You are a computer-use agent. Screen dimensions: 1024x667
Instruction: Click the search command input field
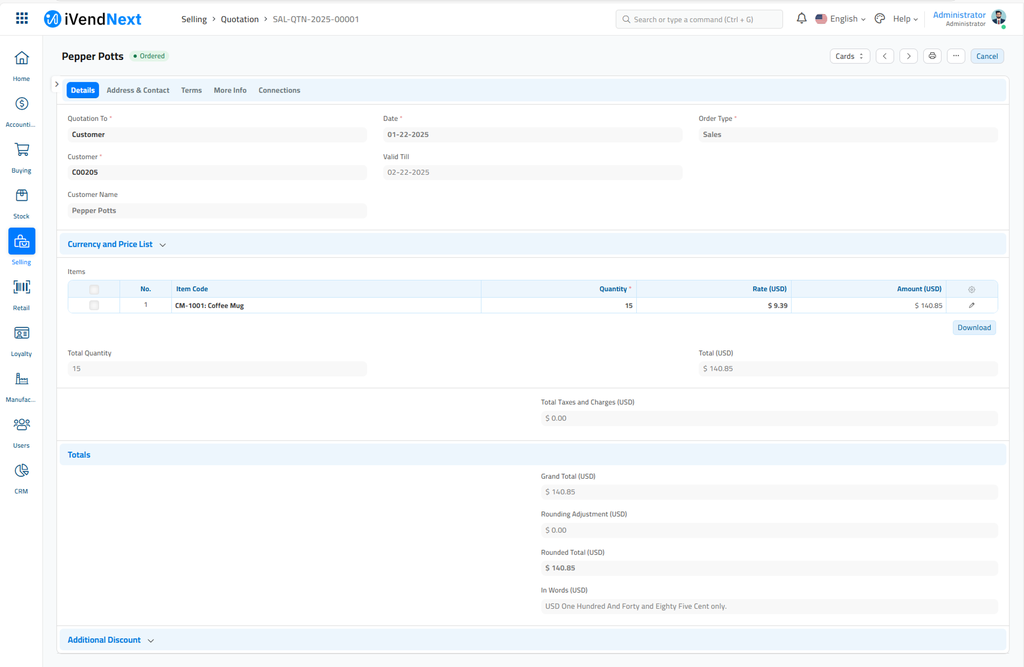698,19
